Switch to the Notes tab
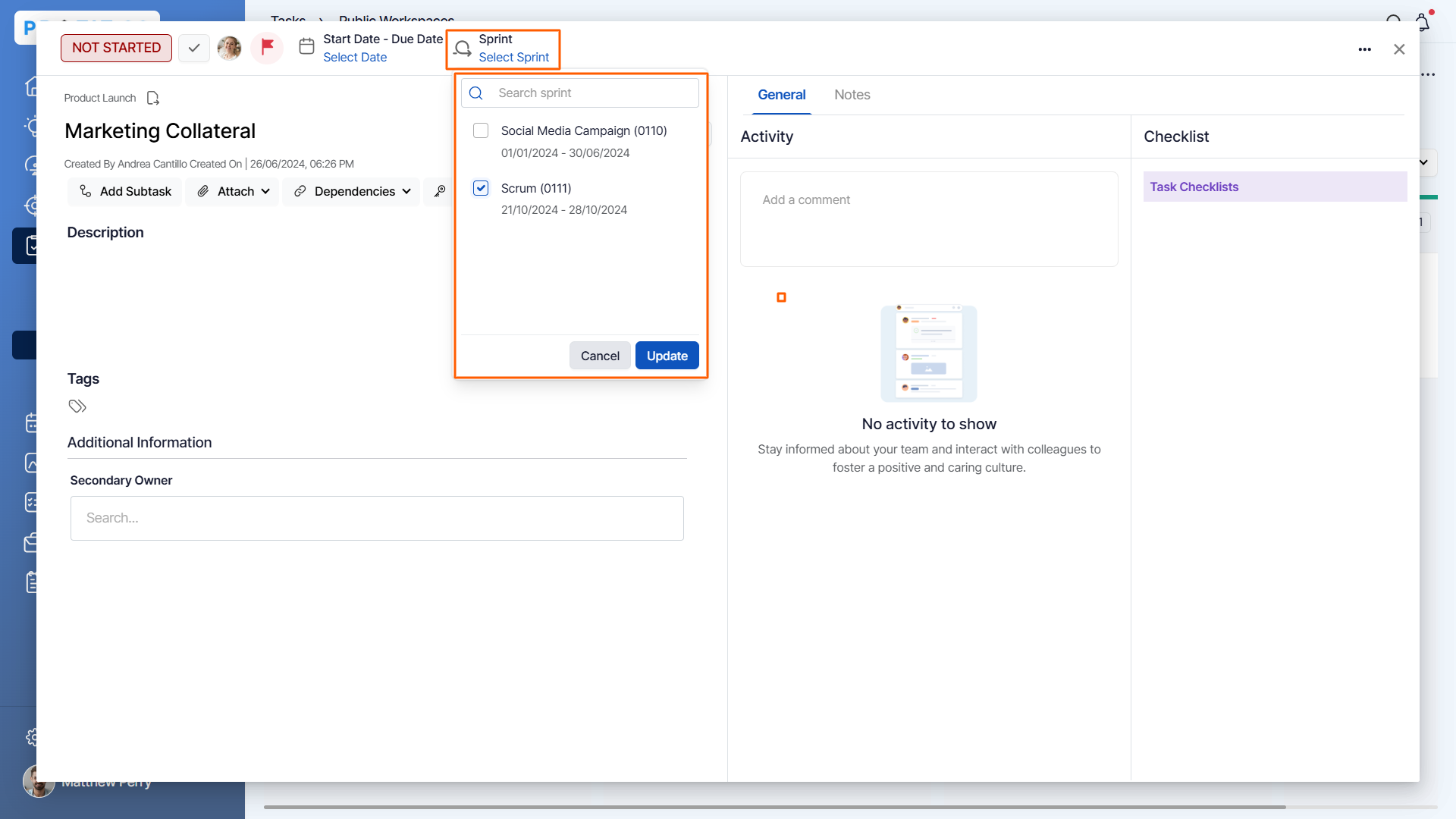The width and height of the screenshot is (1456, 819). click(852, 95)
